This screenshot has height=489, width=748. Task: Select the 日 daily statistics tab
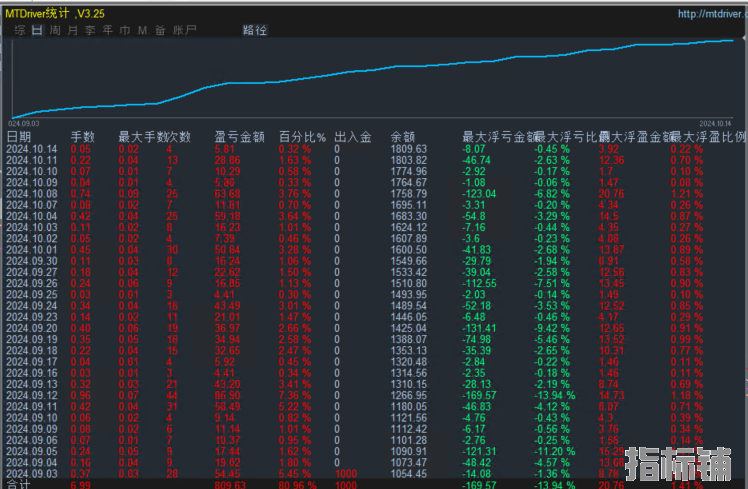pos(36,31)
